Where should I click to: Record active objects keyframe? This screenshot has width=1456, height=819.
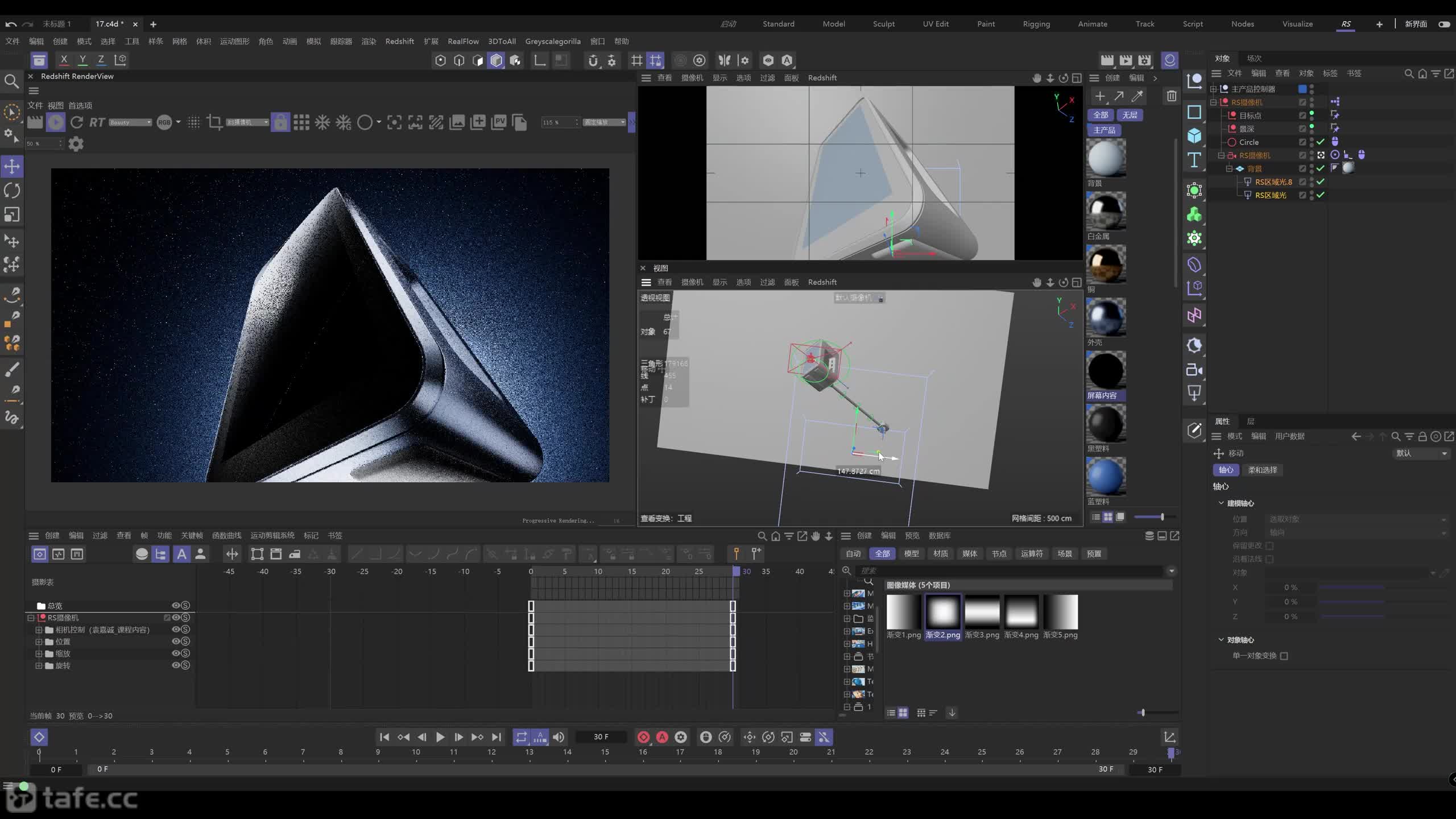tap(643, 737)
